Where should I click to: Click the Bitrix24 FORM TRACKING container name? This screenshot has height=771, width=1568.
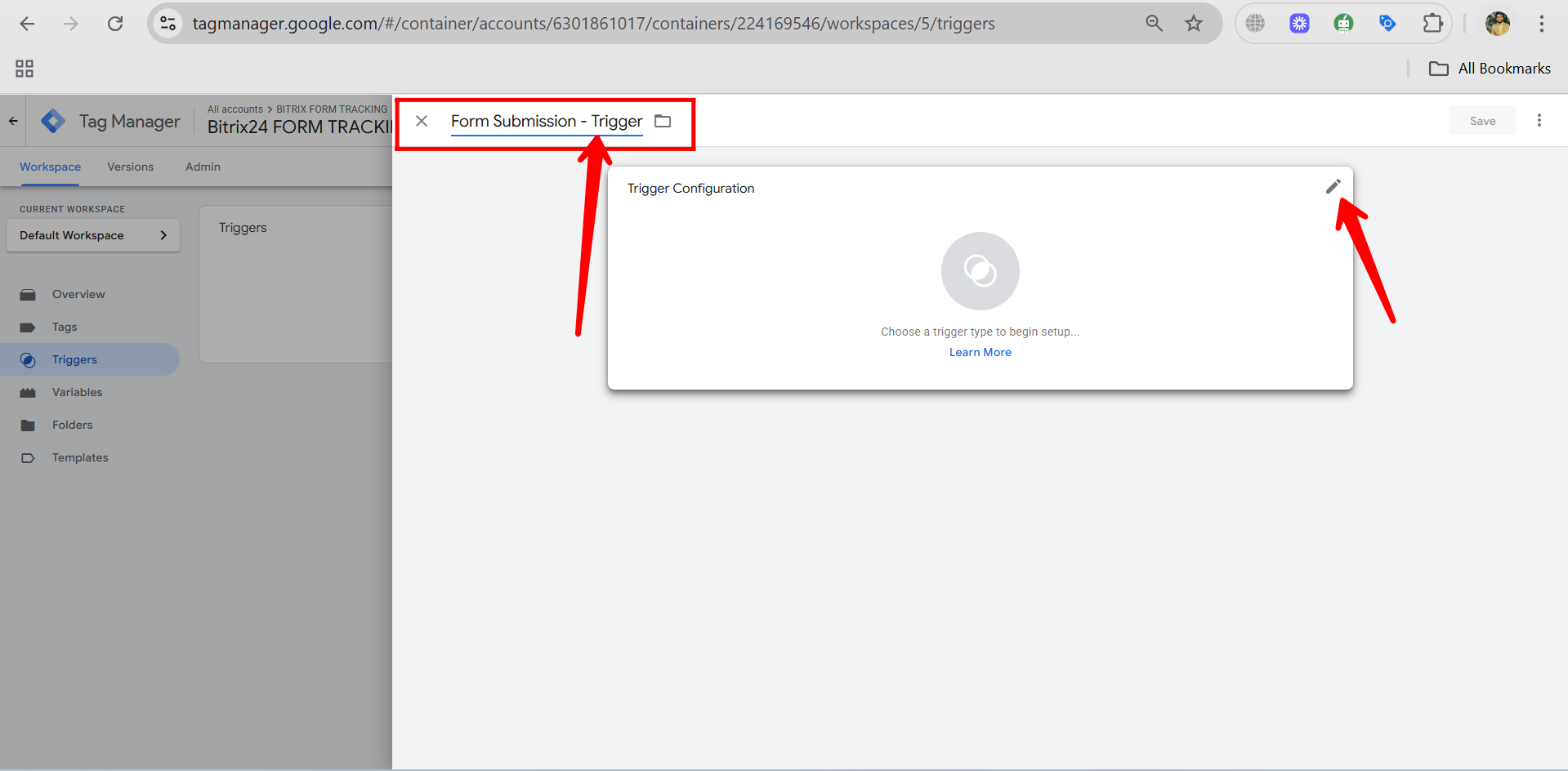point(300,127)
